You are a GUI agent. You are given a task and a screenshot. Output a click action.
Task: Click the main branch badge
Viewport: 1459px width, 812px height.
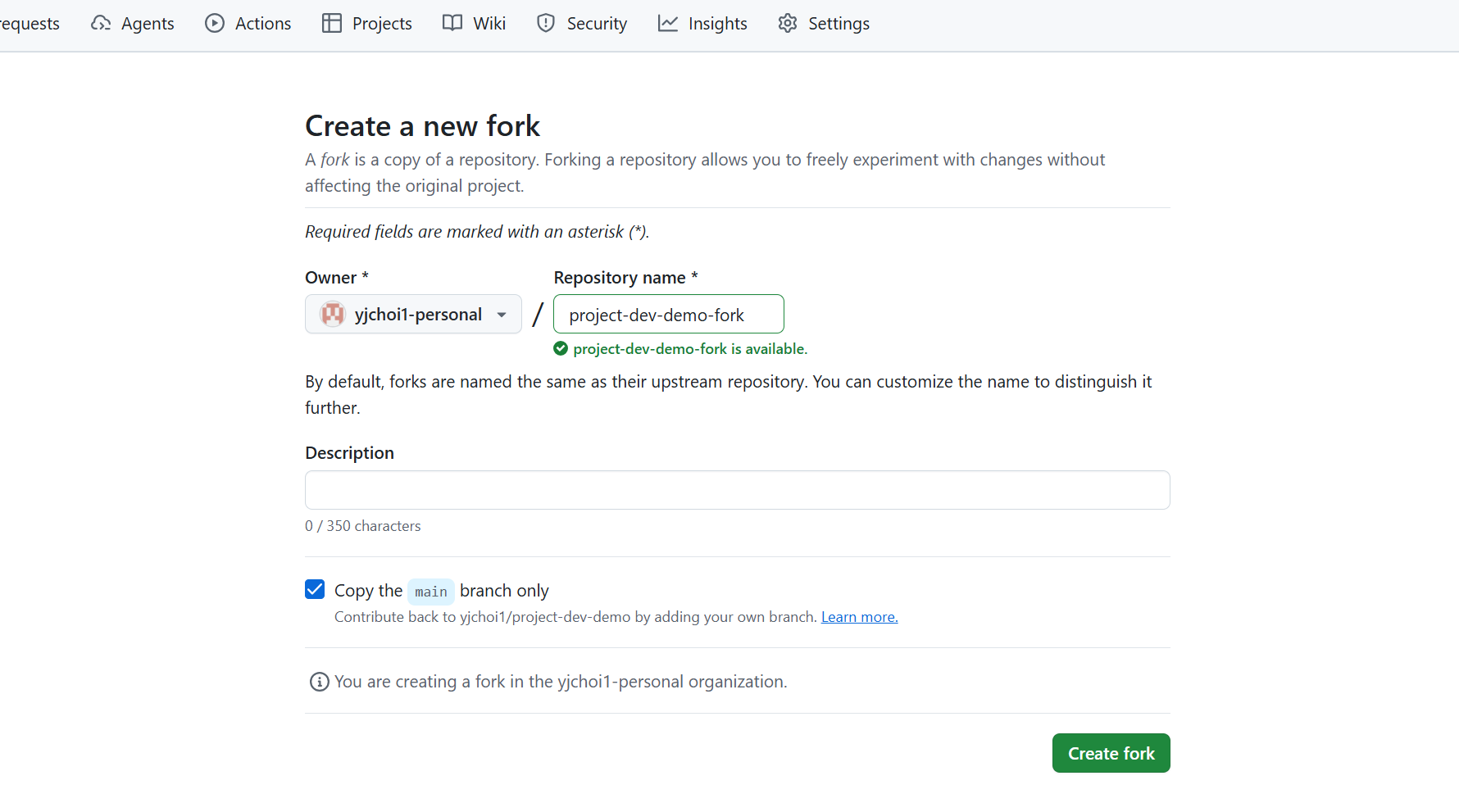point(430,591)
